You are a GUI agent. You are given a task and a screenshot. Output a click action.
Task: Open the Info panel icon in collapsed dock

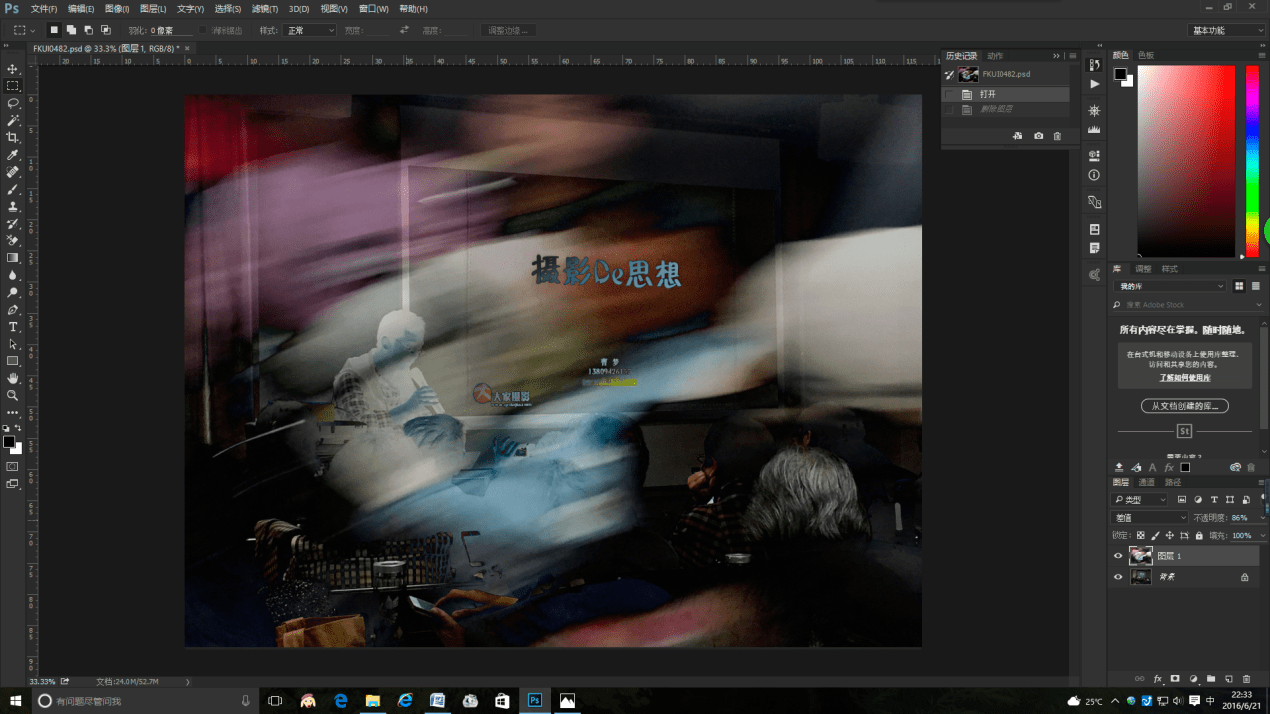click(1094, 175)
